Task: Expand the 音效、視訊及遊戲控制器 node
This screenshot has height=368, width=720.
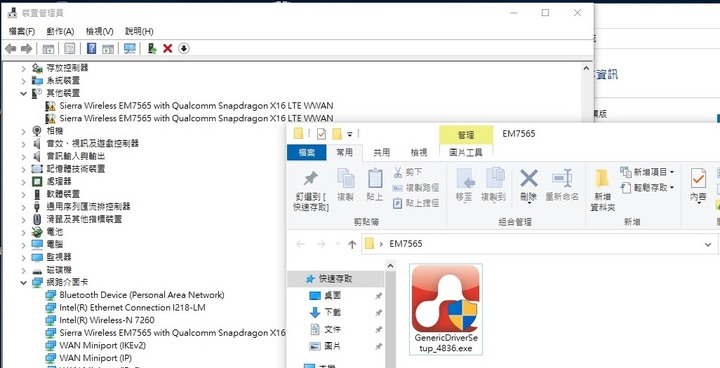Action: (23, 144)
